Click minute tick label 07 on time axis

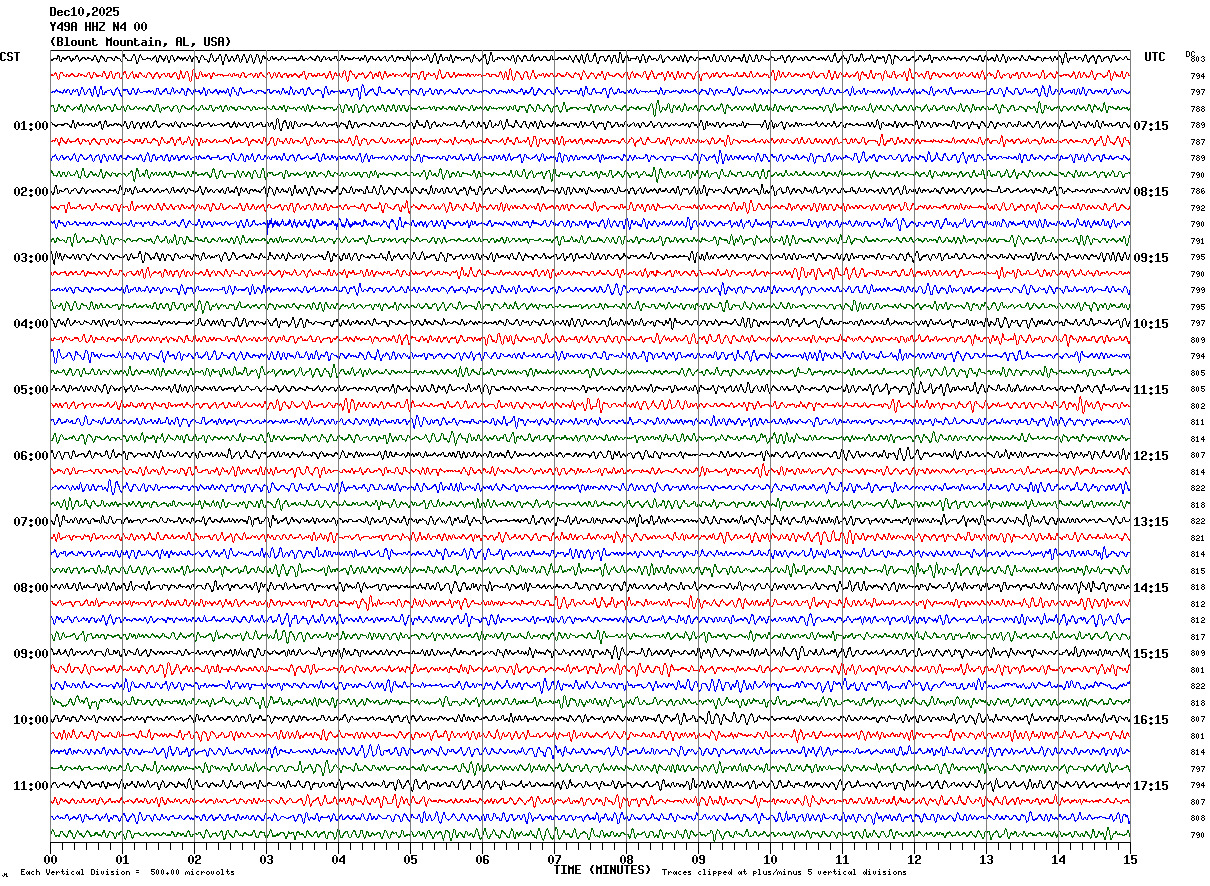click(x=554, y=859)
